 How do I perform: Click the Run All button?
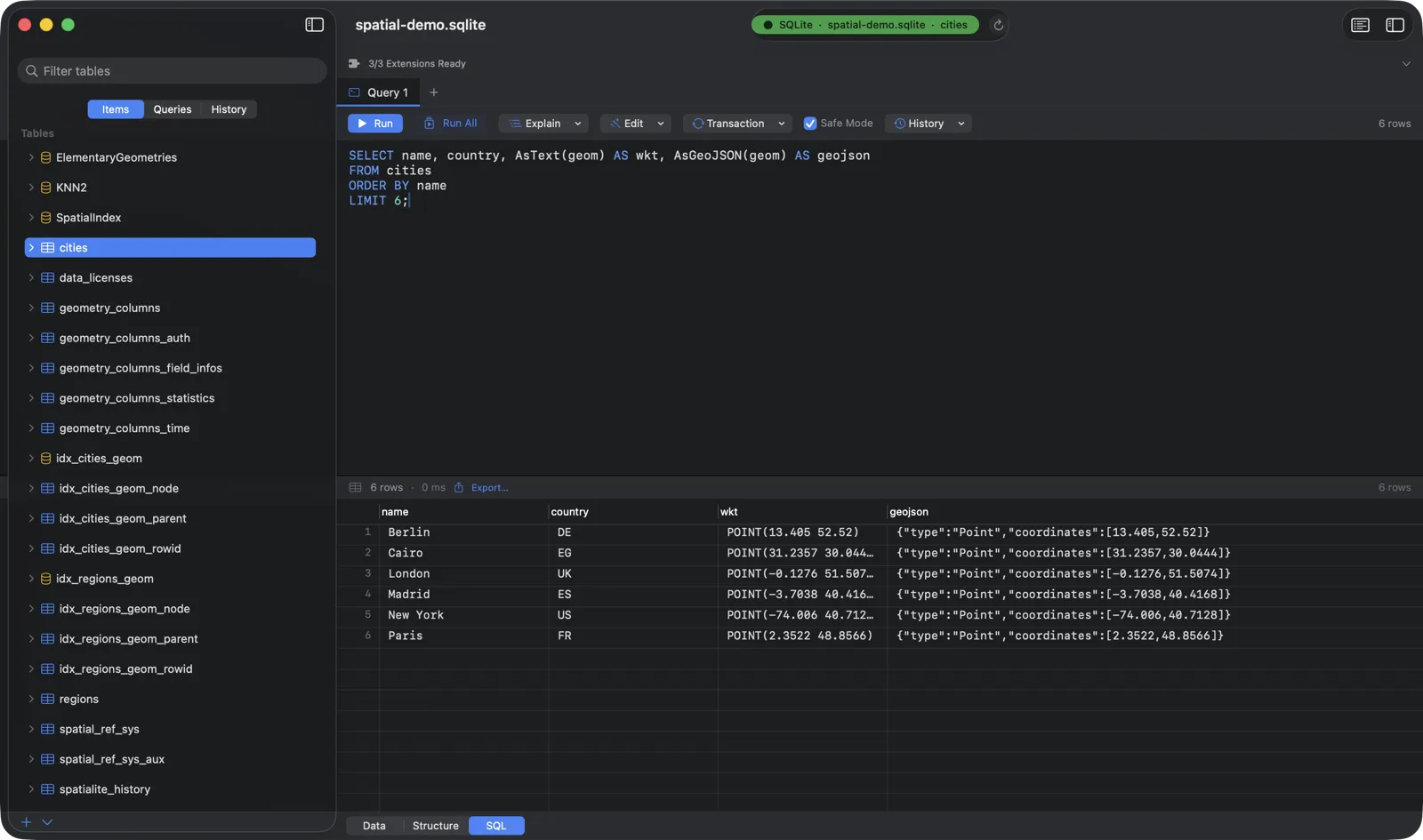coord(451,124)
